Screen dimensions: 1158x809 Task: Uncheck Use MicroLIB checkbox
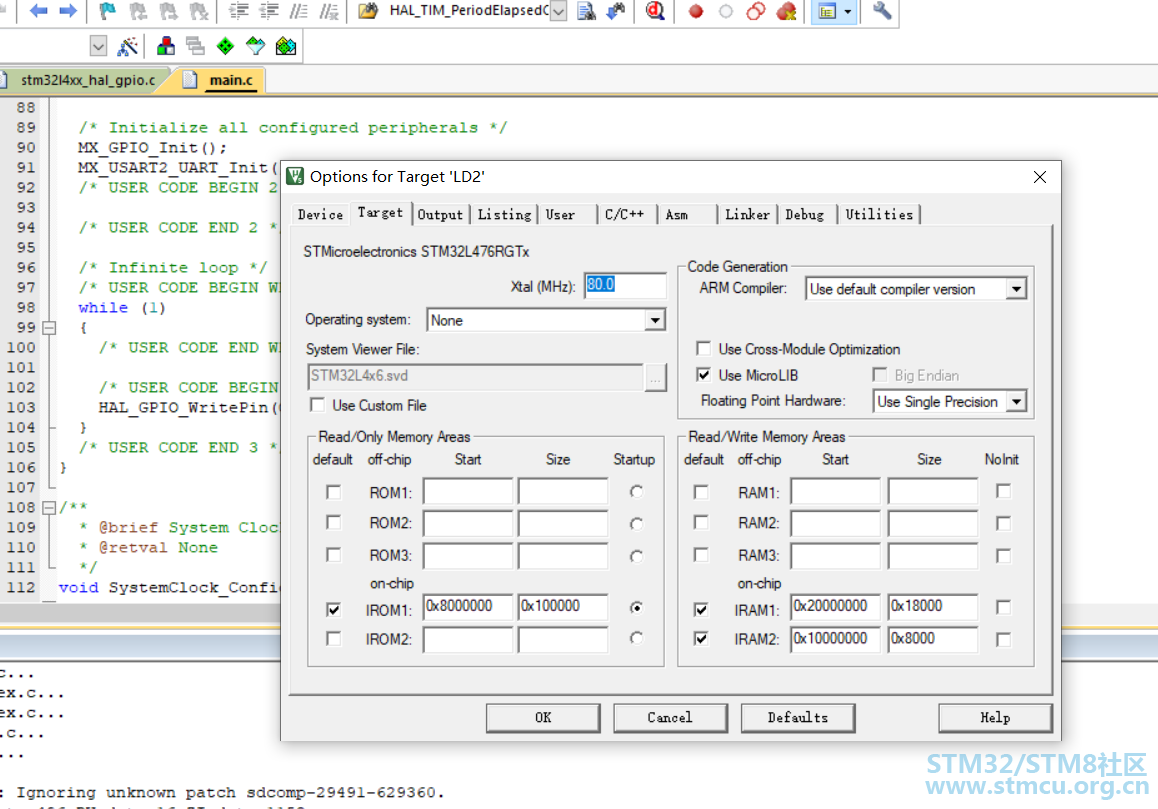pyautogui.click(x=704, y=375)
